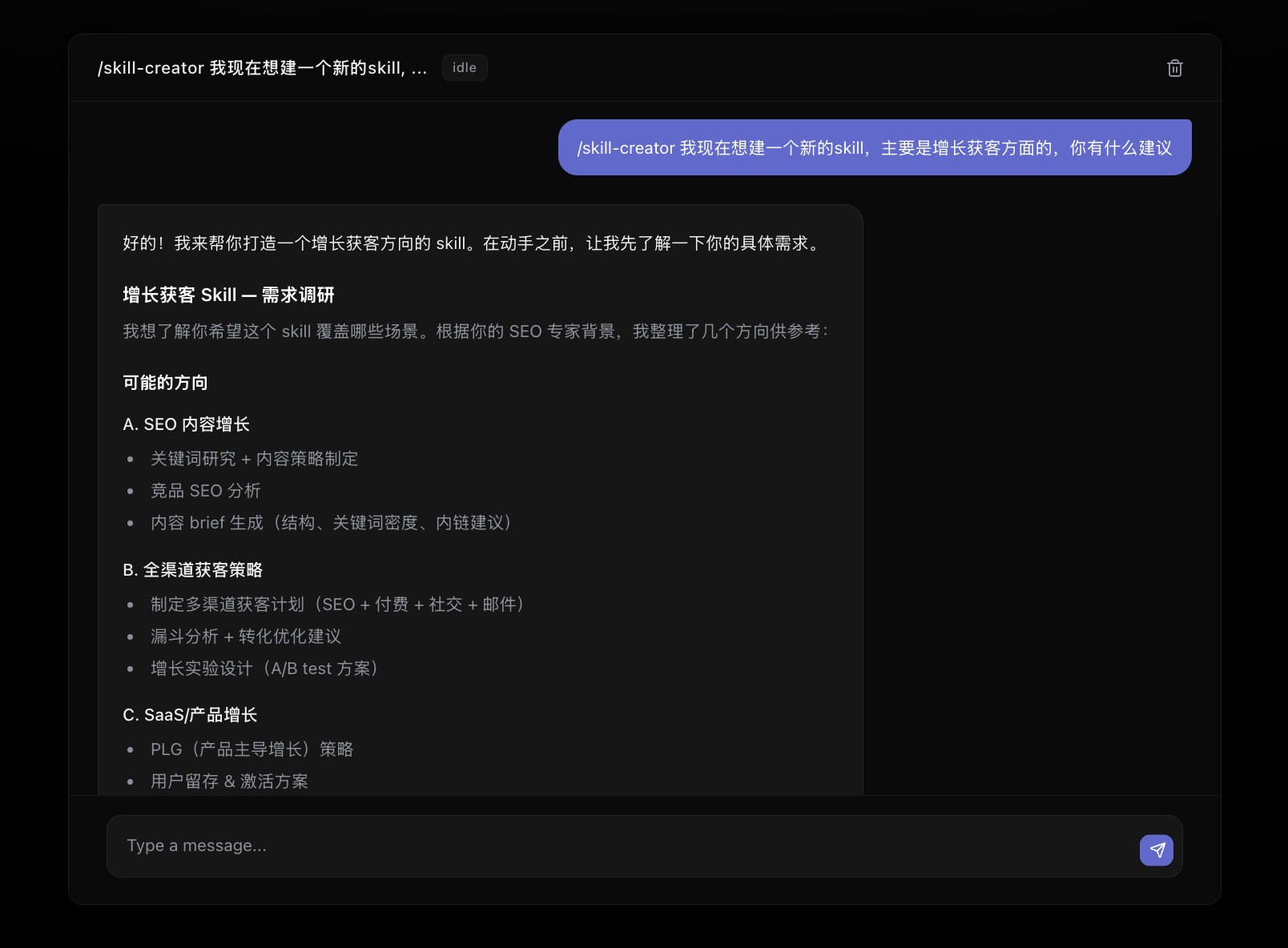The width and height of the screenshot is (1288, 948).
Task: Click the bullet 关键词研究 + 内容策略制定
Action: click(255, 459)
